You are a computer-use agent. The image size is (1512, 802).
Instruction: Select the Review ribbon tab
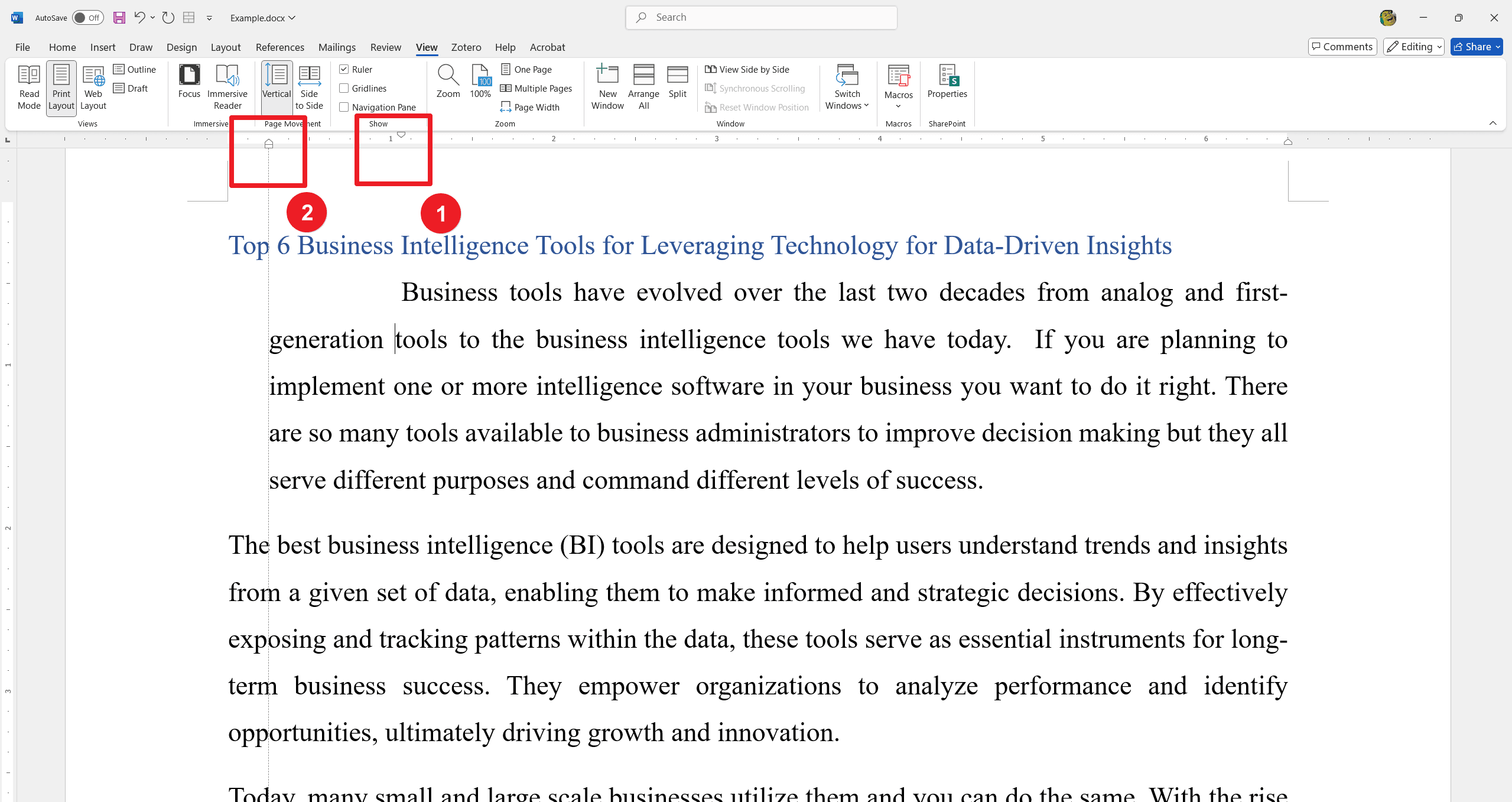pos(384,47)
